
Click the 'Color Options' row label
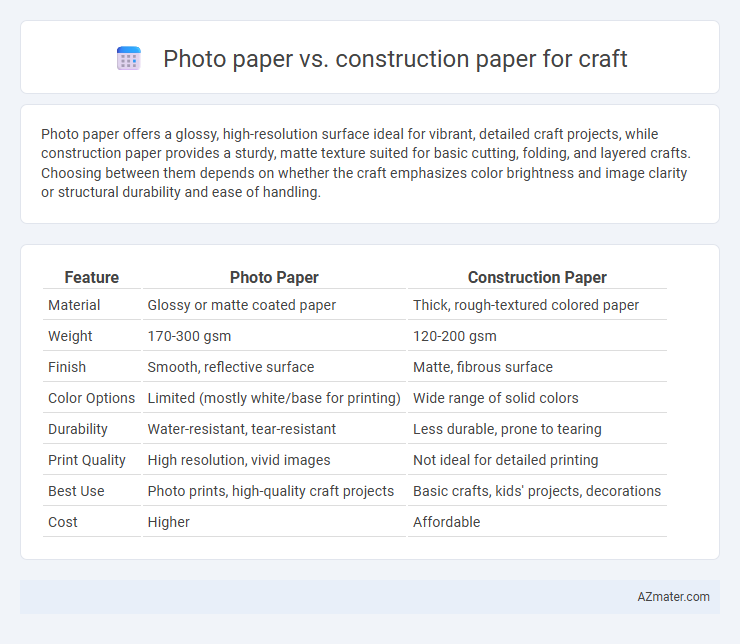tap(92, 398)
